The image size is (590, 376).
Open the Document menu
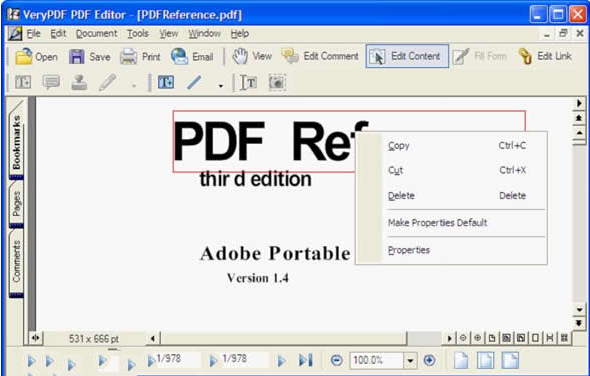[x=96, y=34]
